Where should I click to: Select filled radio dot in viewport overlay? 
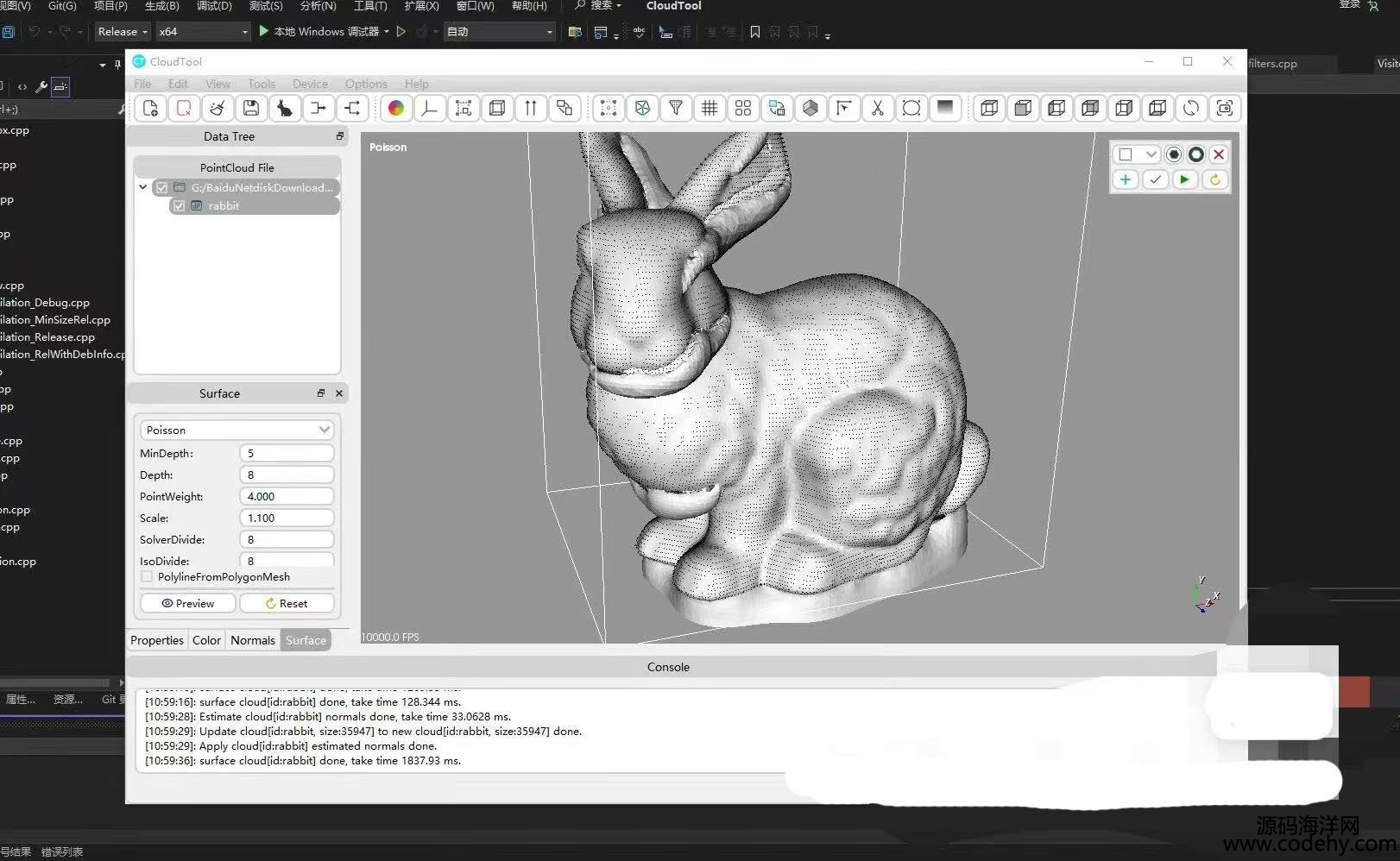click(1174, 154)
